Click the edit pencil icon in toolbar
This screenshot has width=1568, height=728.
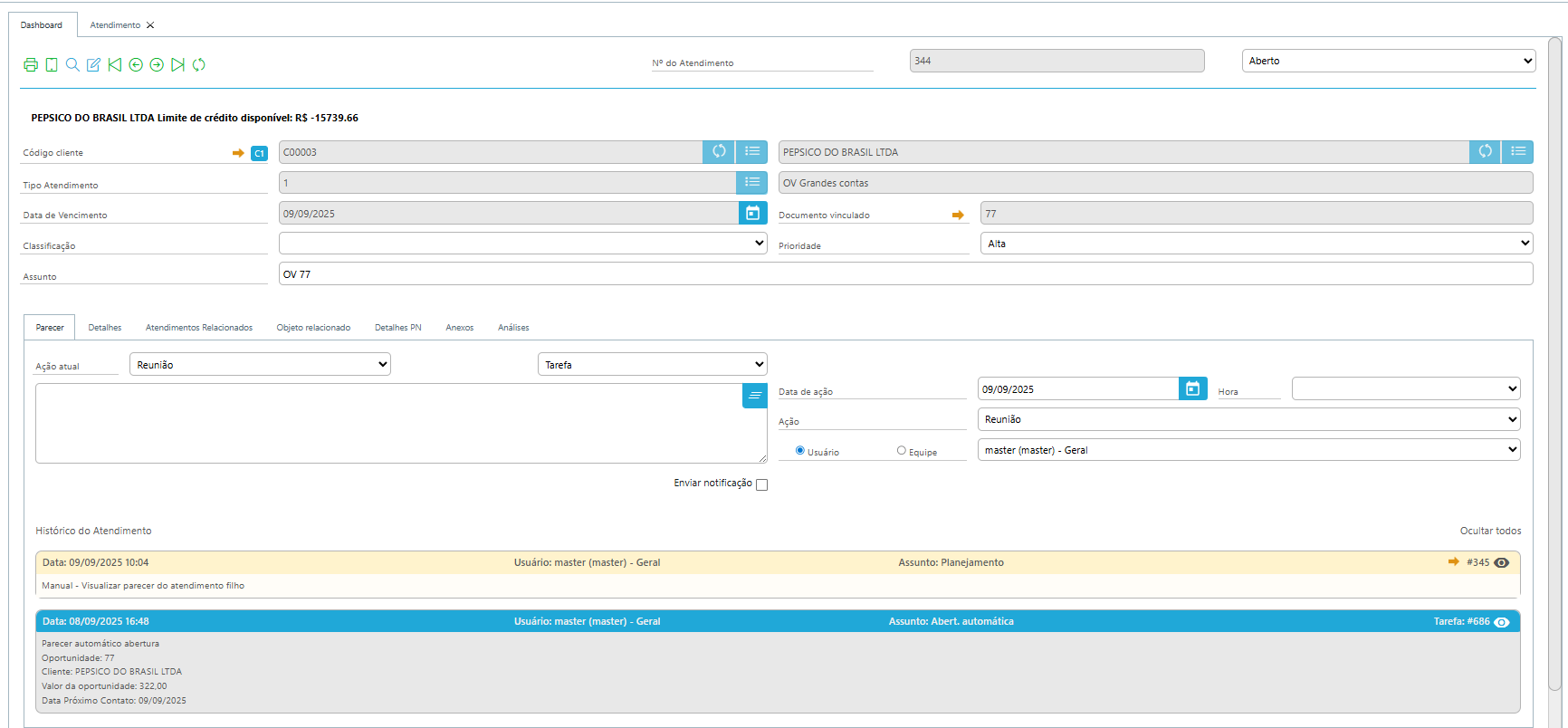[93, 64]
